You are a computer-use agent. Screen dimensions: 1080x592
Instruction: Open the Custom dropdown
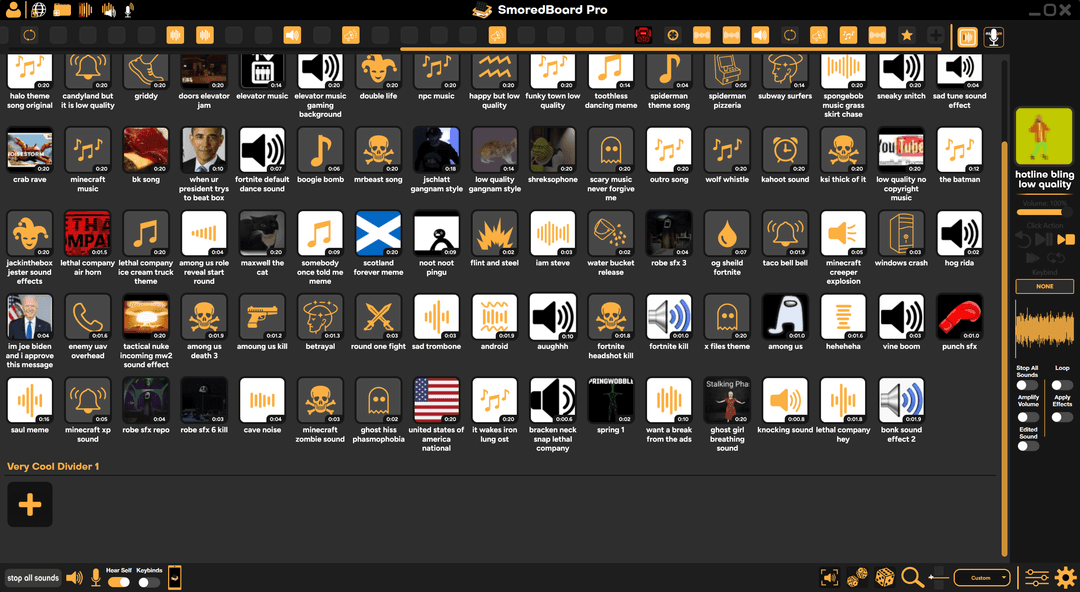(981, 578)
